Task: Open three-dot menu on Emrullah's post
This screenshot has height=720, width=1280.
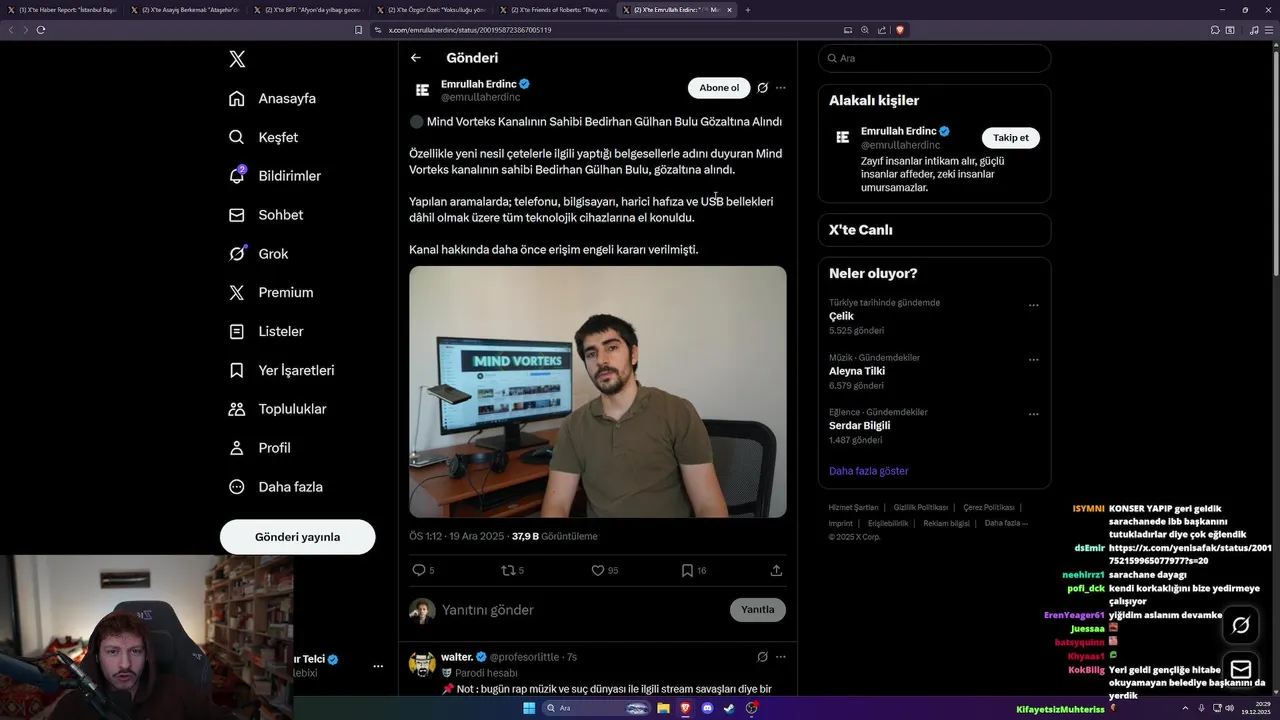Action: pyautogui.click(x=781, y=88)
